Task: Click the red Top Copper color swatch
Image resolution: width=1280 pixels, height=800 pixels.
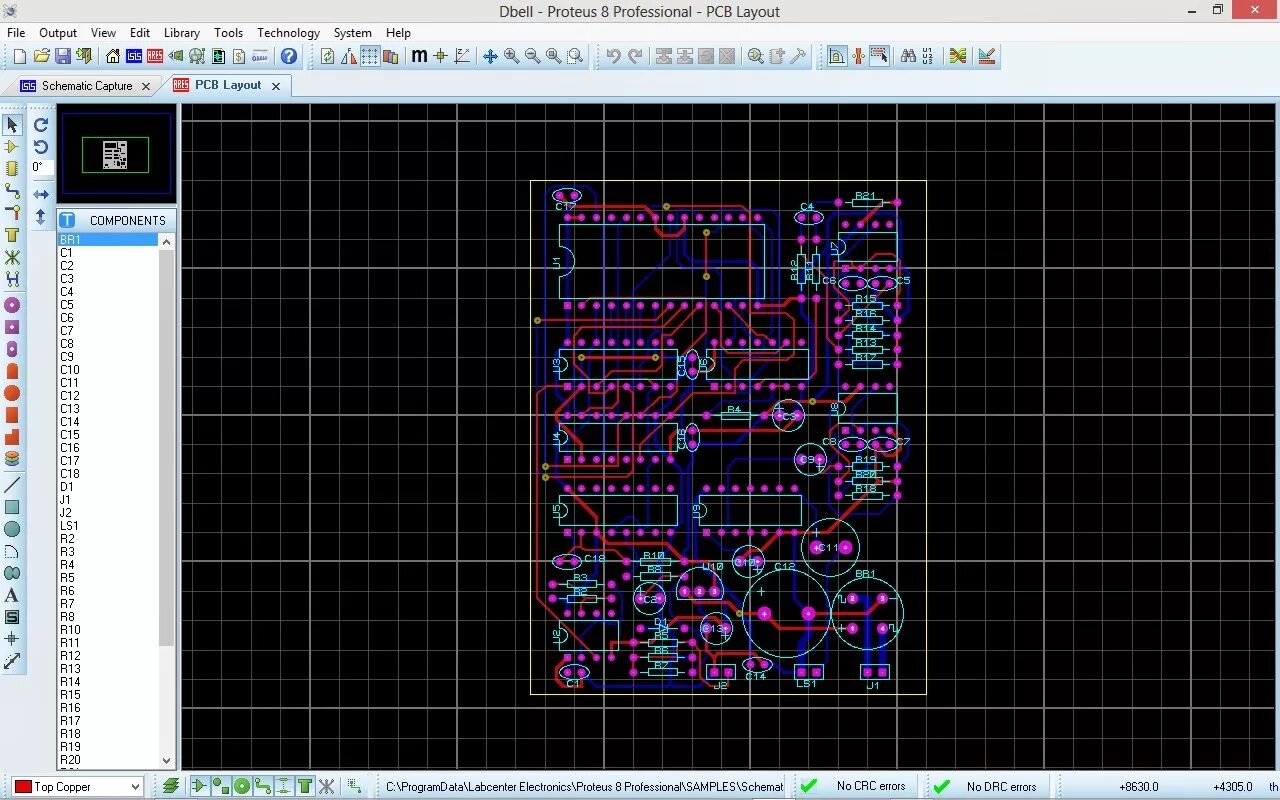Action: (x=23, y=787)
